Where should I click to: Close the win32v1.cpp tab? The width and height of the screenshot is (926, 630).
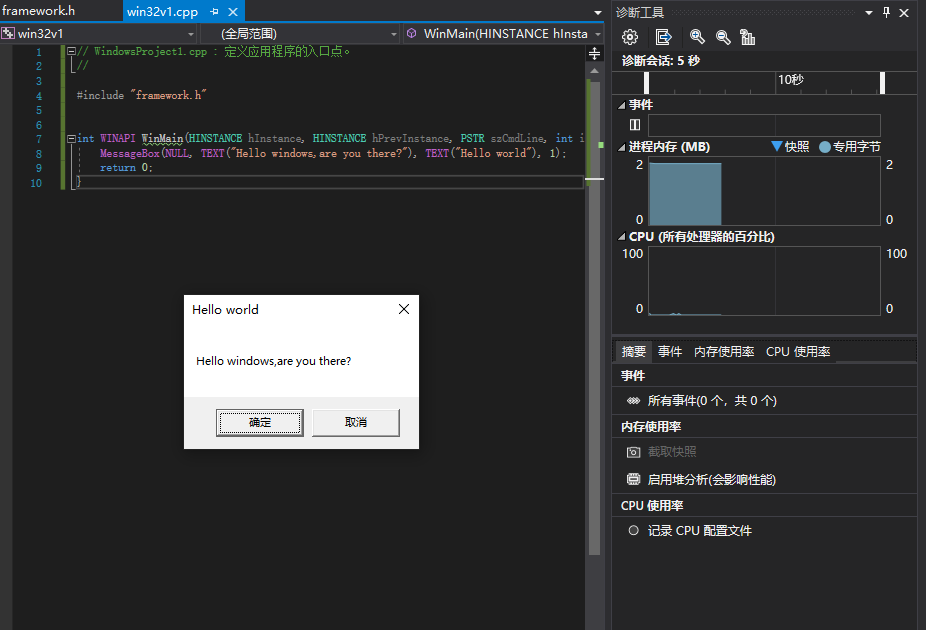click(233, 12)
